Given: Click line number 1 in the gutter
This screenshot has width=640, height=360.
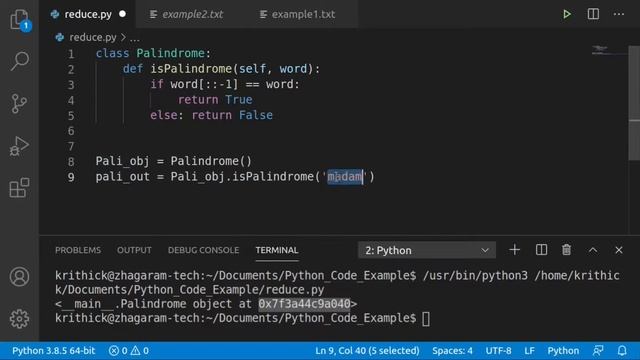Looking at the screenshot, I should (x=71, y=54).
